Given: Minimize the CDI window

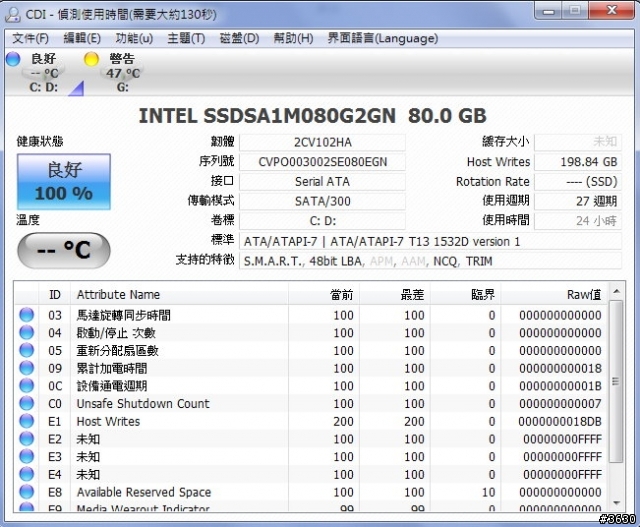Looking at the screenshot, I should [x=548, y=11].
